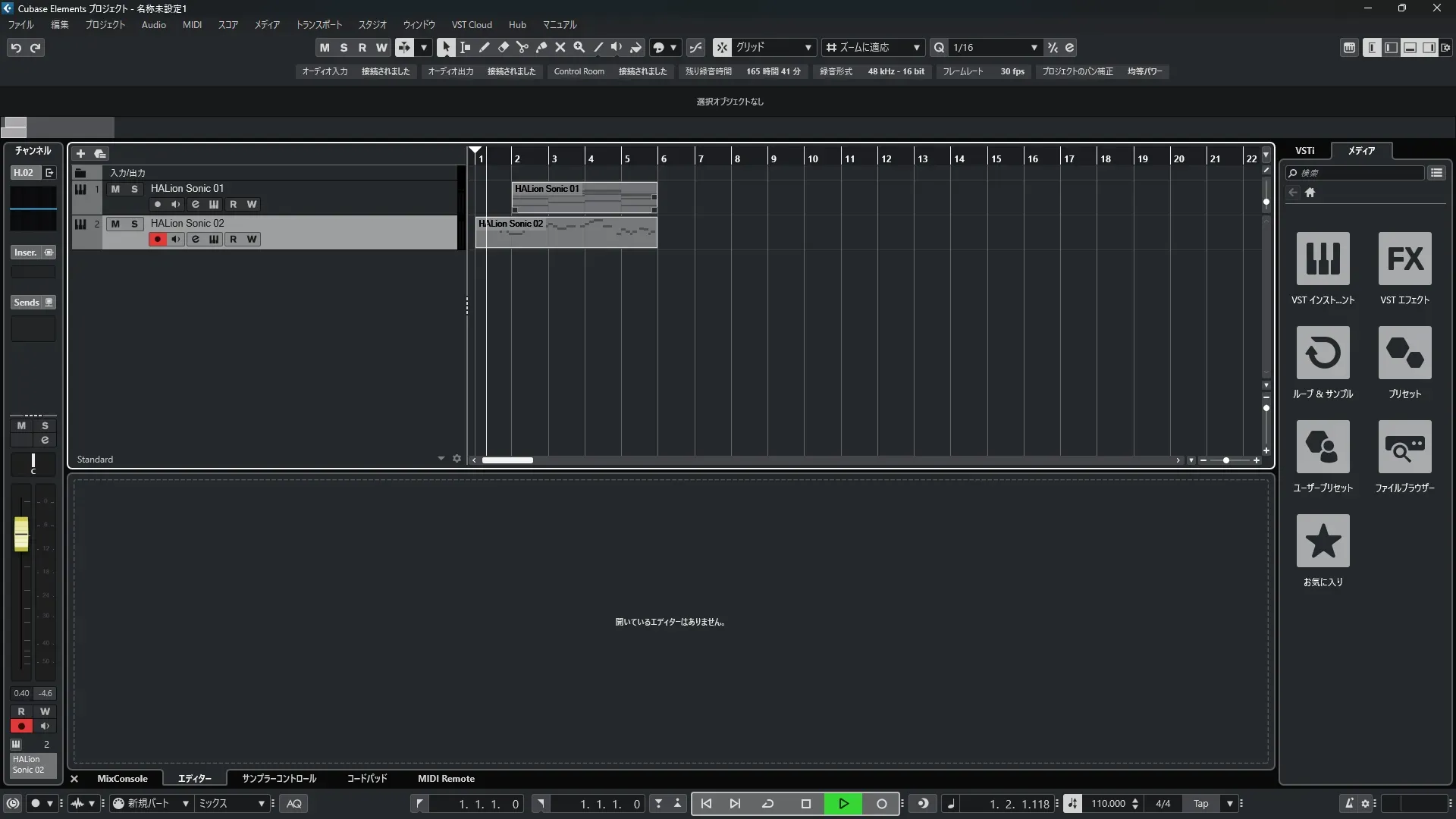Open the MIDI menu
Viewport: 1456px width, 819px height.
point(192,25)
